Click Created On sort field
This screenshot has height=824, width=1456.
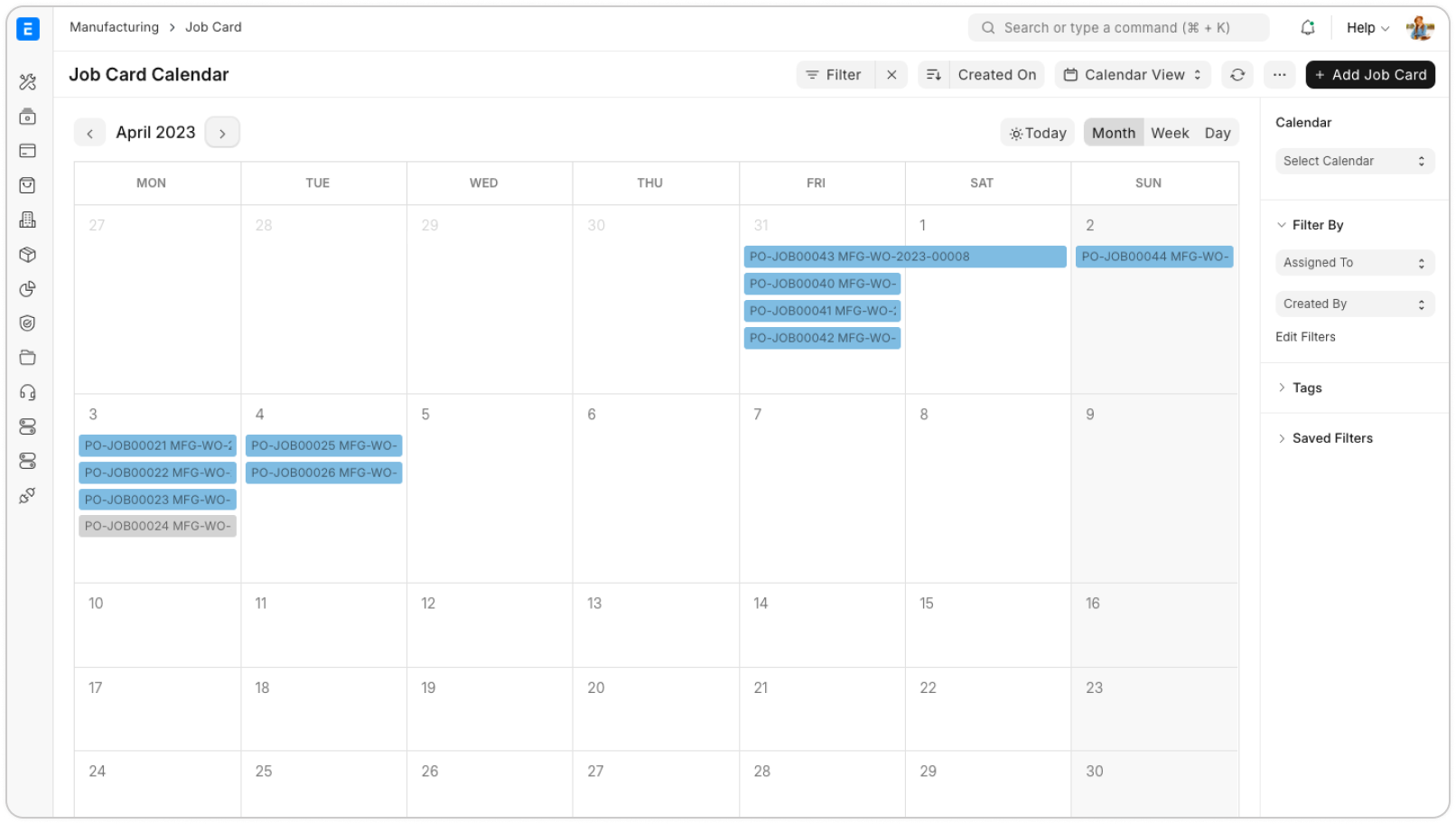(x=997, y=75)
